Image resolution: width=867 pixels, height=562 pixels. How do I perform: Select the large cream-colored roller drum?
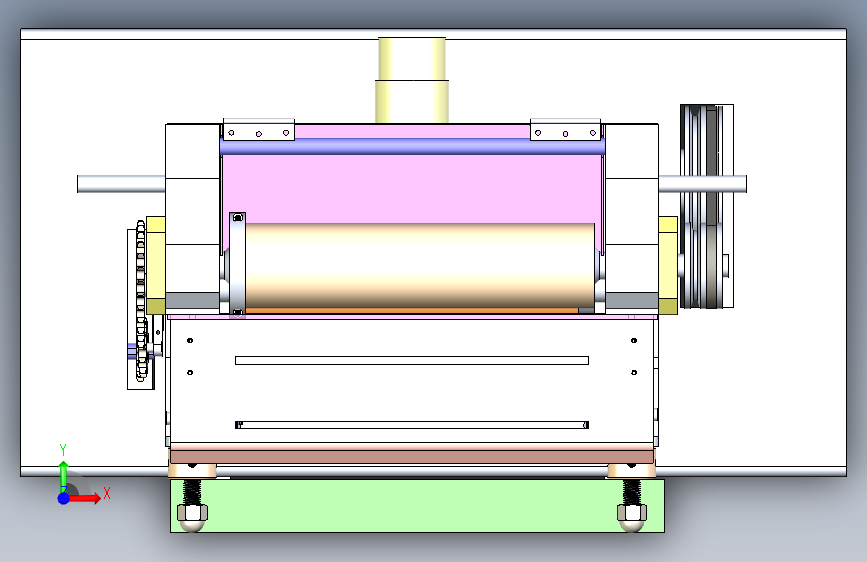pyautogui.click(x=420, y=266)
